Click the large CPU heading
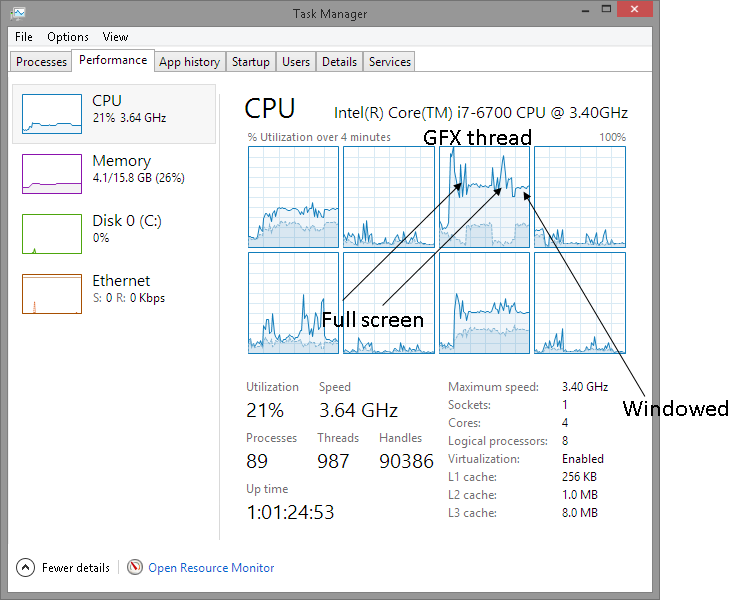 269,109
